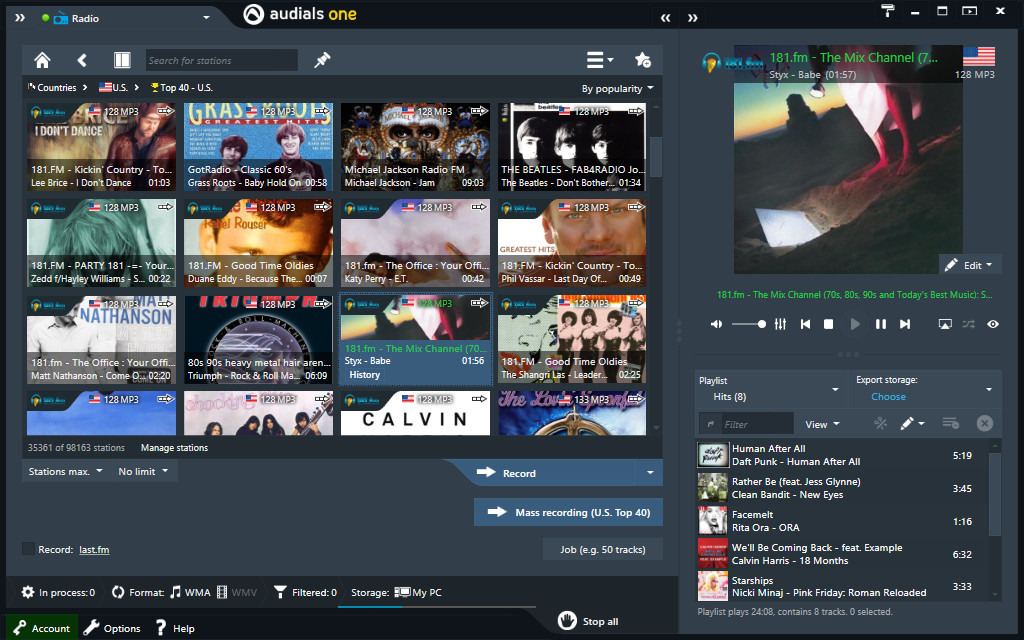This screenshot has width=1024, height=640.
Task: Open the favorites star in the toolbar
Action: [x=643, y=60]
